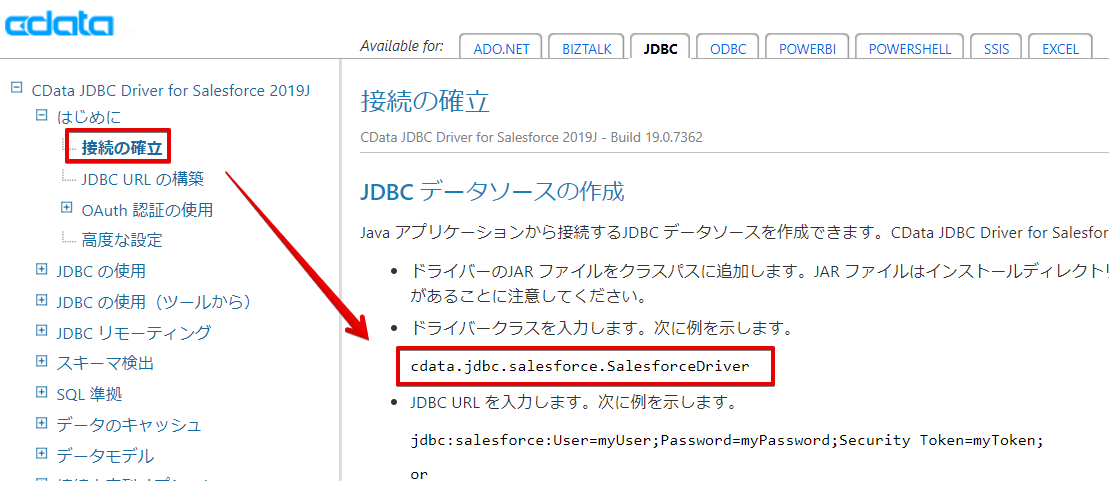
Task: Open the スキーマ検出 topic
Action: point(105,364)
